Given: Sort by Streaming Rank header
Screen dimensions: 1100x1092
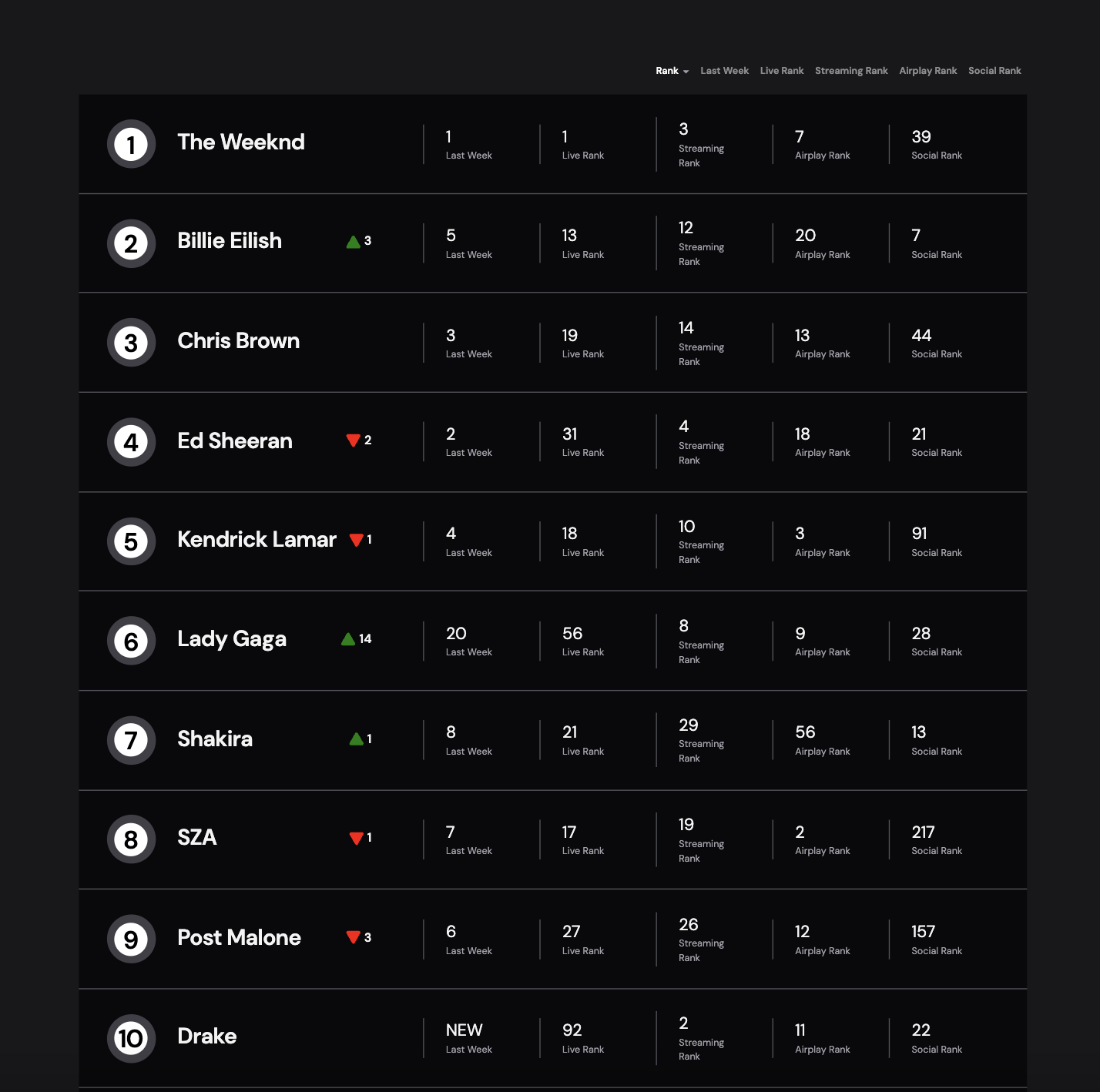Looking at the screenshot, I should (851, 71).
